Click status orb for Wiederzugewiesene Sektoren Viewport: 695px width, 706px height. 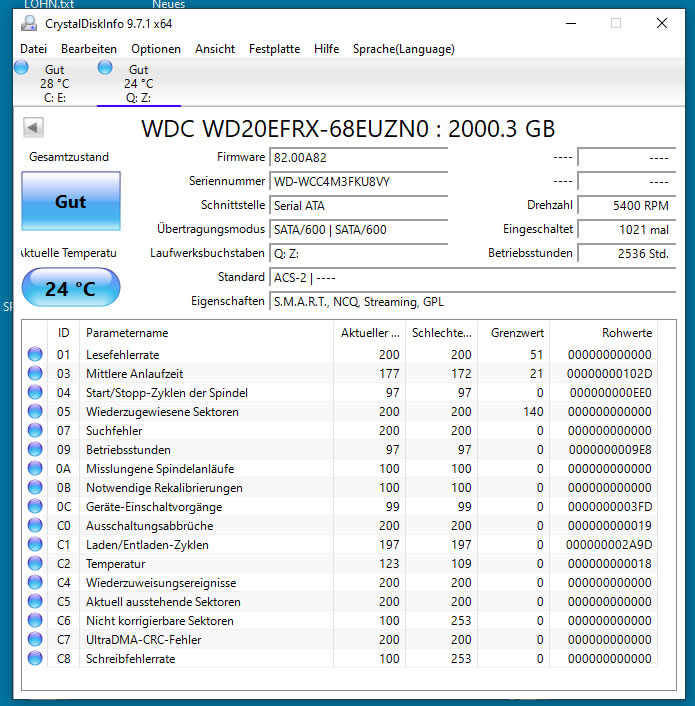35,412
